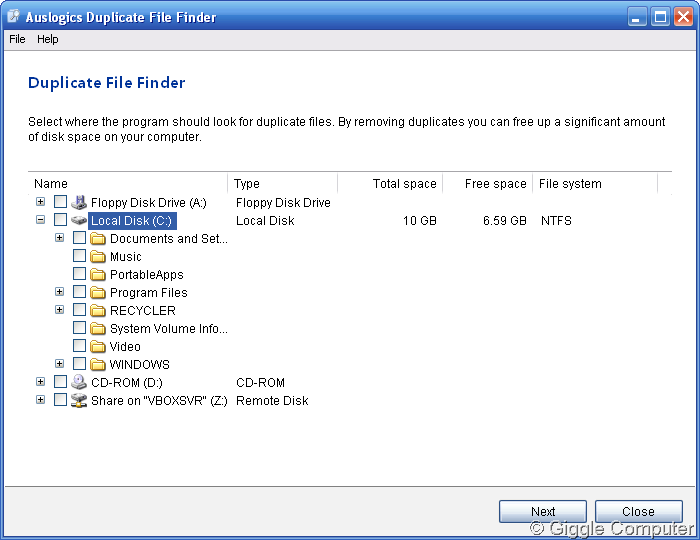Click the NTFS file system value

[x=556, y=220]
